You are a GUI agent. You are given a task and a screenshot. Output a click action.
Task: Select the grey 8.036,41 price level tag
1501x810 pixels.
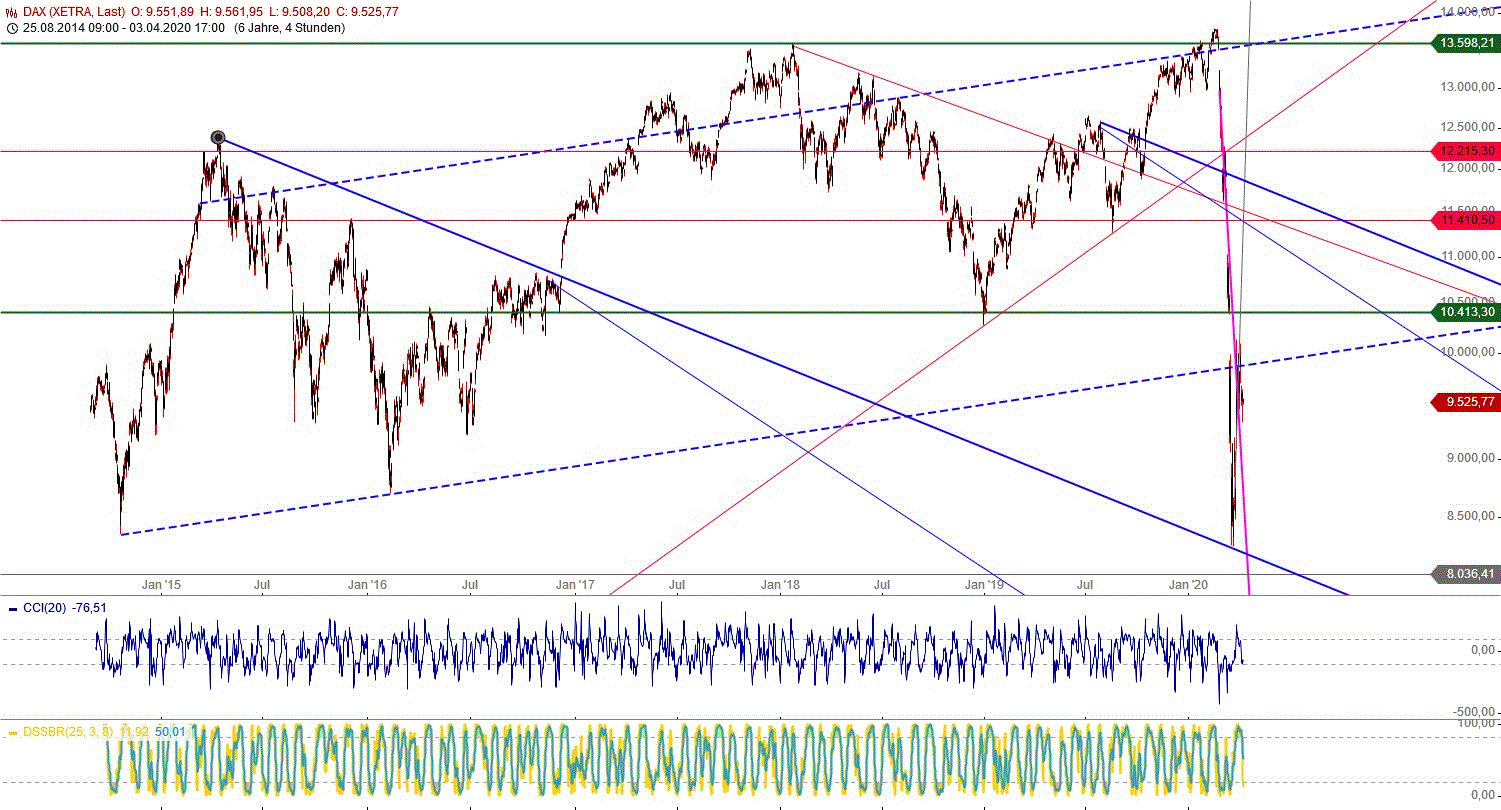tap(1466, 574)
